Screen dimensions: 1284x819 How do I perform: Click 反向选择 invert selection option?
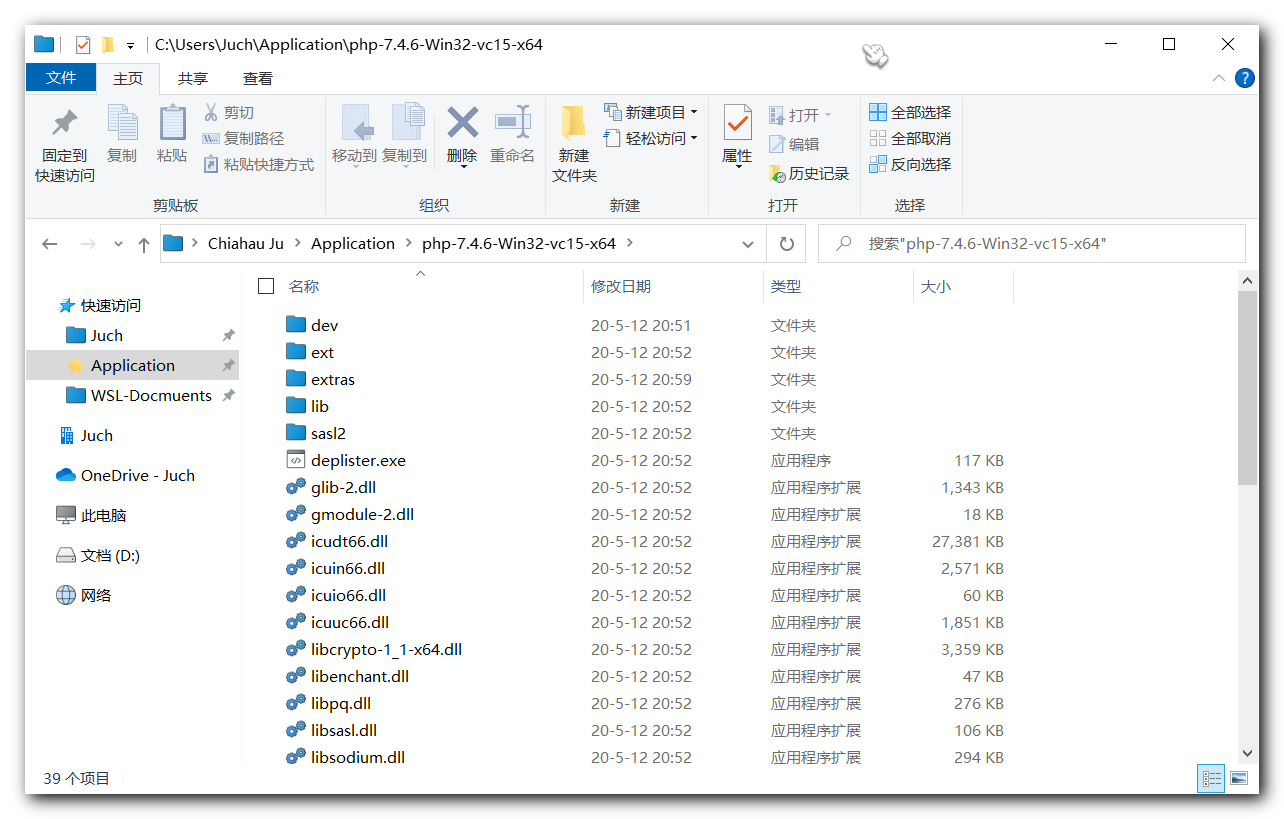point(910,165)
